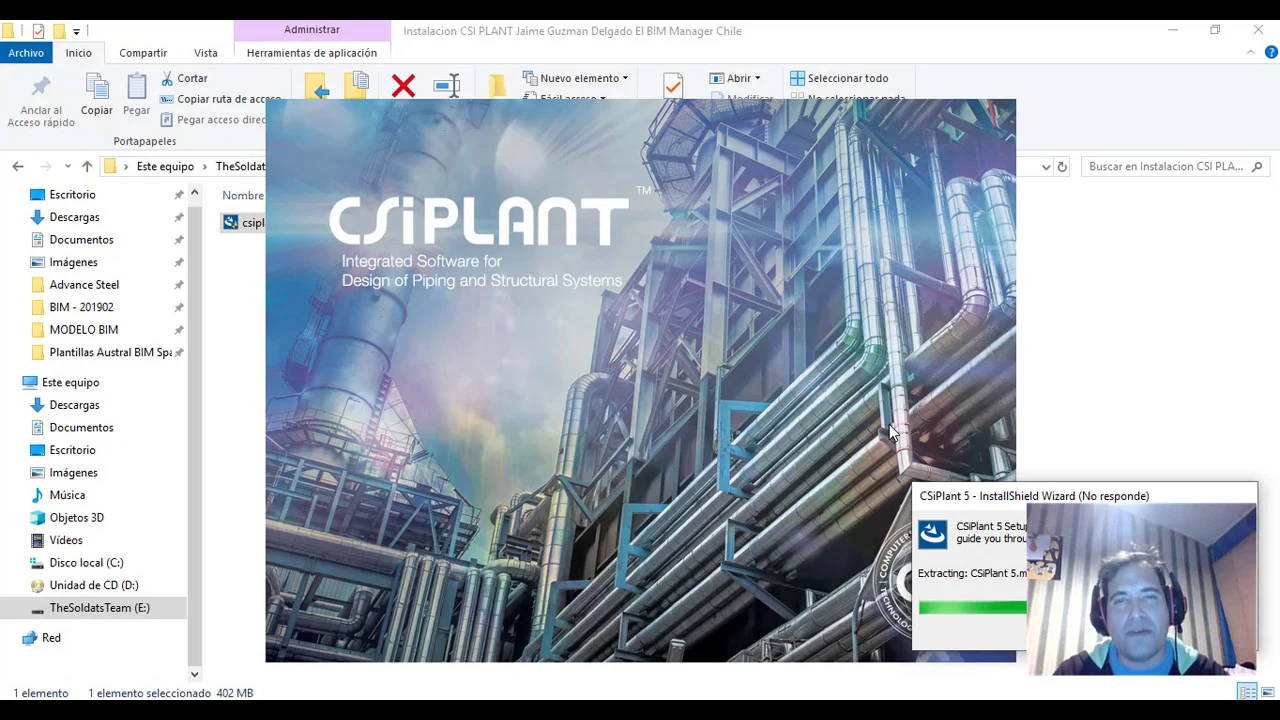Click Seleccionar todo
The height and width of the screenshot is (720, 1280).
839,78
